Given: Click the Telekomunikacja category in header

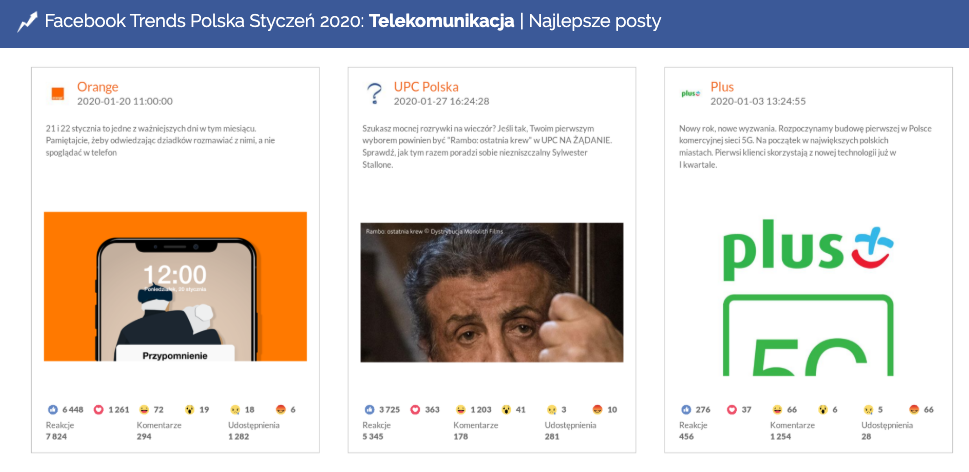Looking at the screenshot, I should [x=441, y=21].
